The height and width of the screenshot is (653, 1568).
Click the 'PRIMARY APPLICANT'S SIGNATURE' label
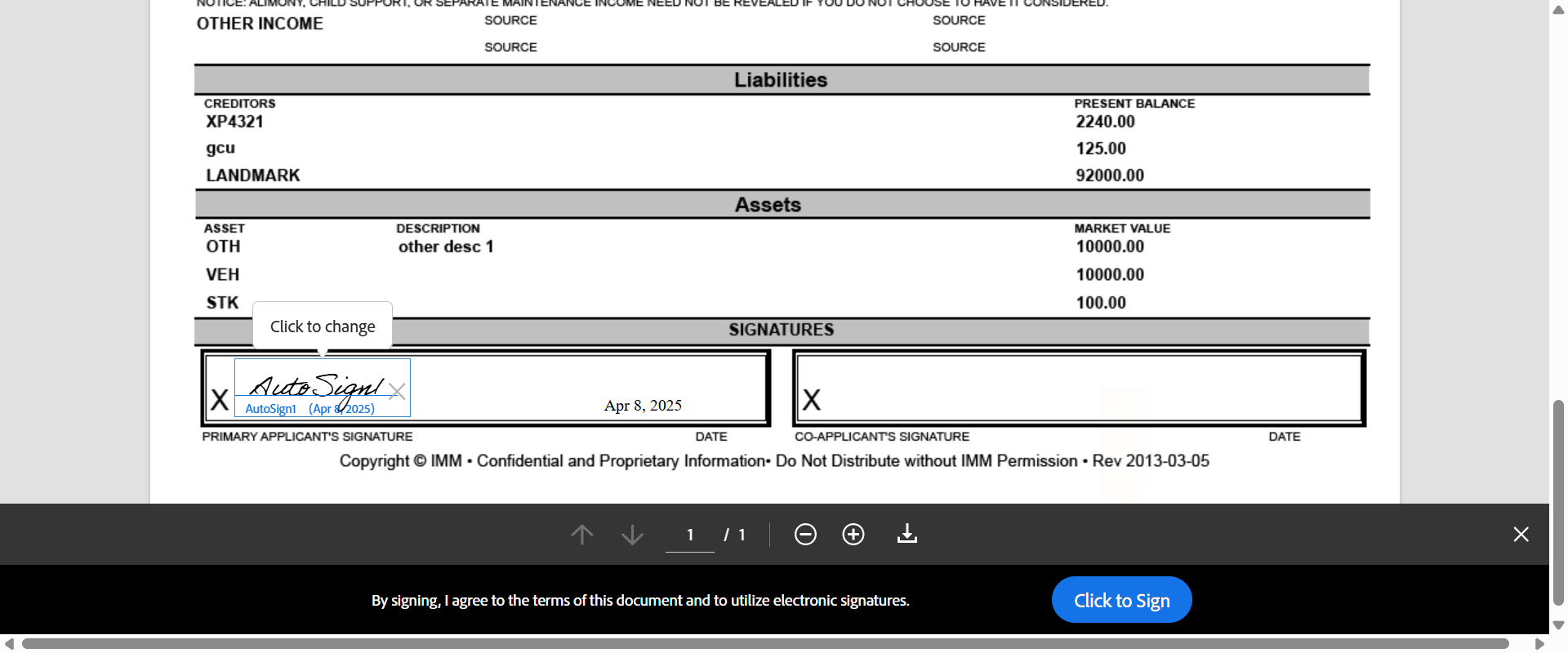point(308,437)
